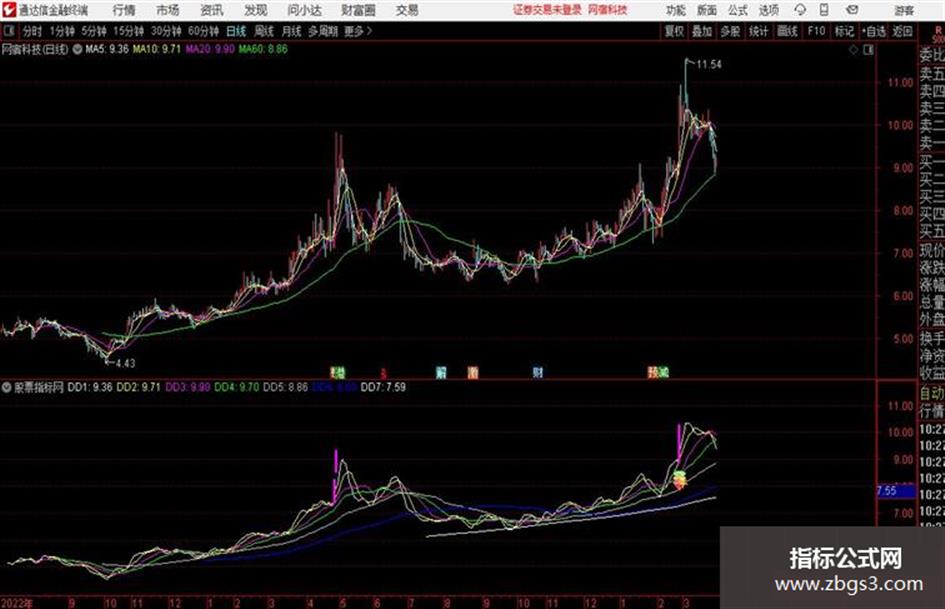Click the mobile phone icon
The height and width of the screenshot is (609, 945).
[824, 10]
